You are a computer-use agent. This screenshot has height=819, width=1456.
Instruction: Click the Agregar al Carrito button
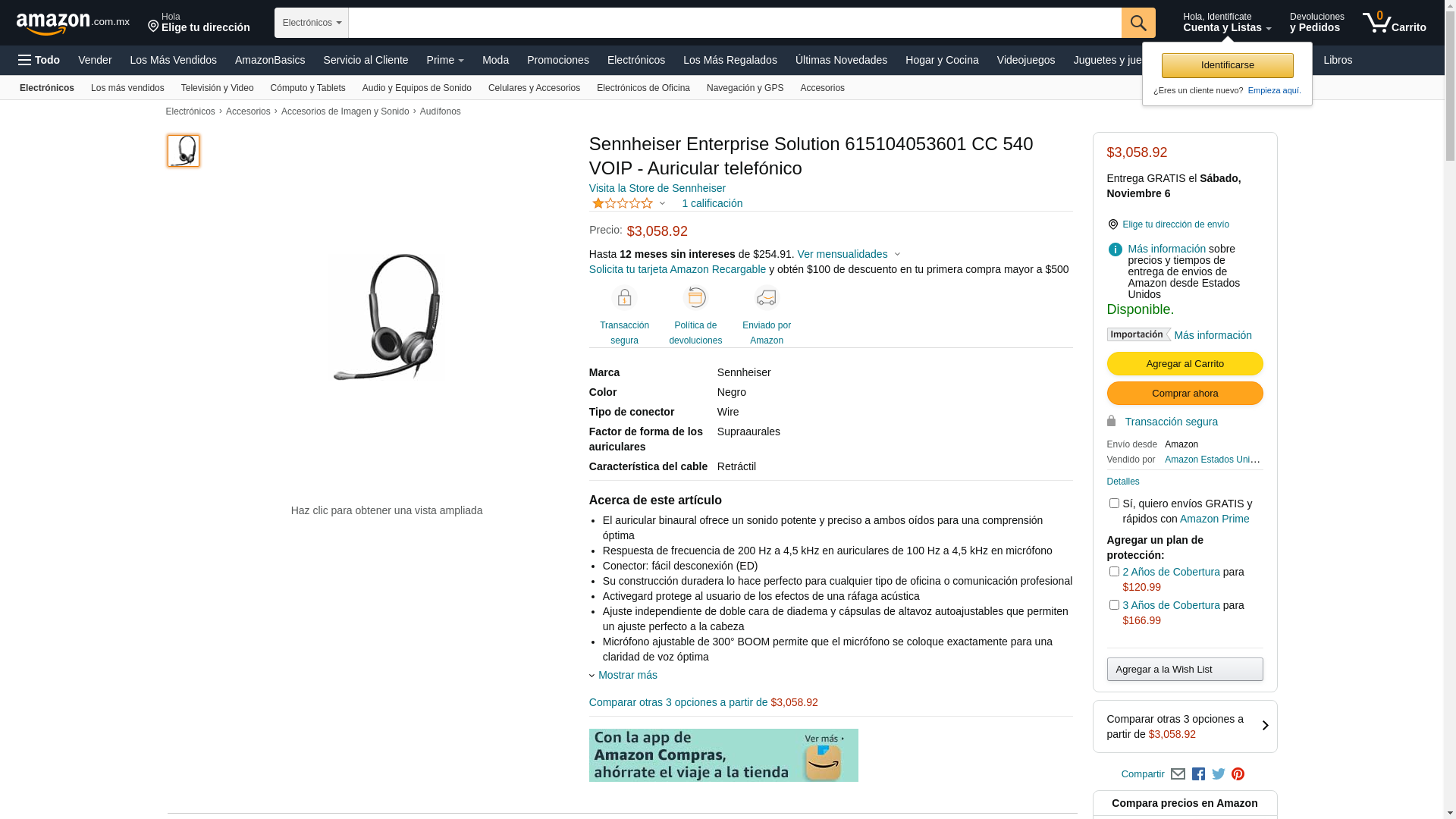1185,364
